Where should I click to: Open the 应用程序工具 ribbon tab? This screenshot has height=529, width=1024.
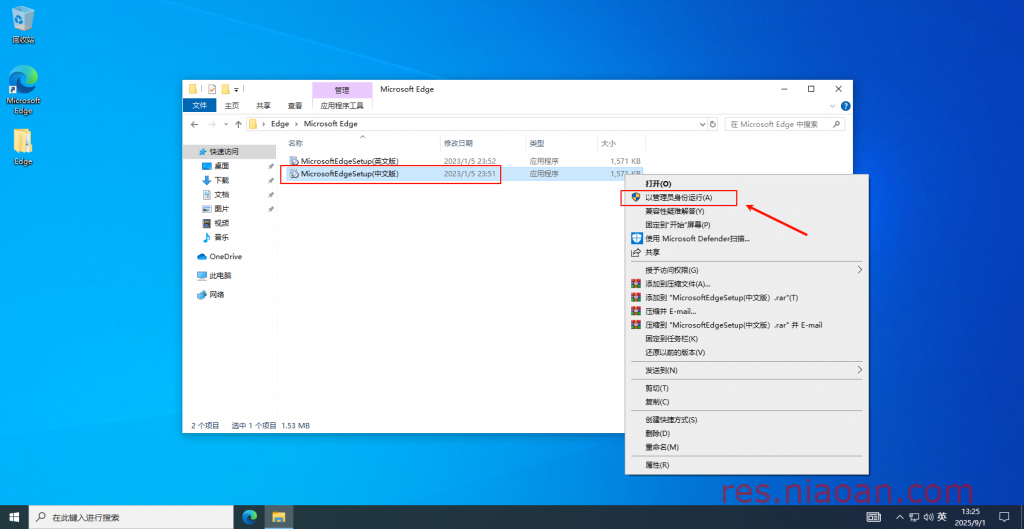342,105
